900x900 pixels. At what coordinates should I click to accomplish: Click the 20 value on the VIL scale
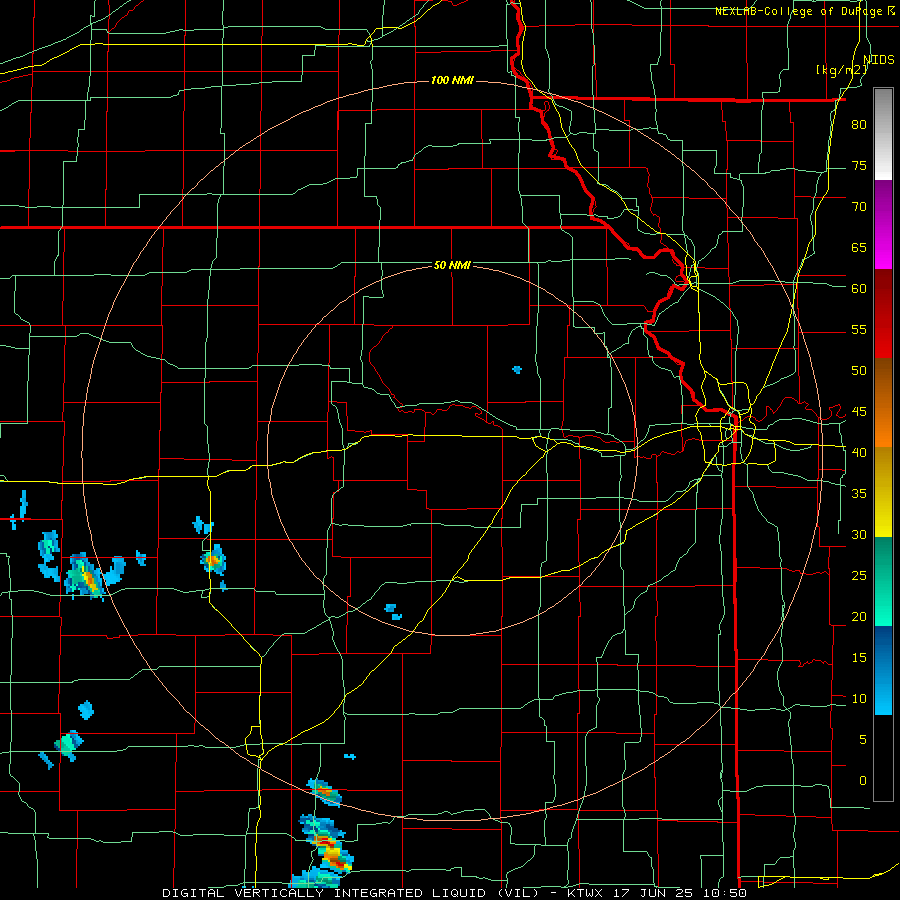(859, 616)
